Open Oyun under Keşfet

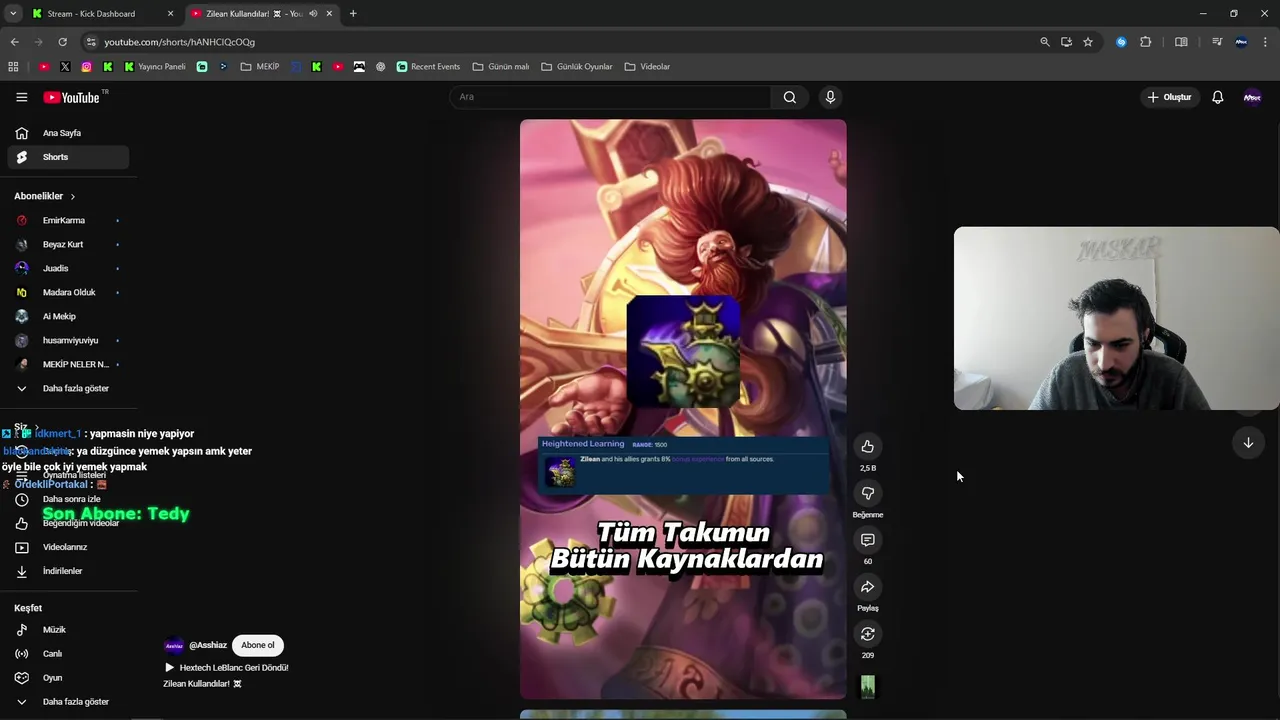tap(68, 678)
